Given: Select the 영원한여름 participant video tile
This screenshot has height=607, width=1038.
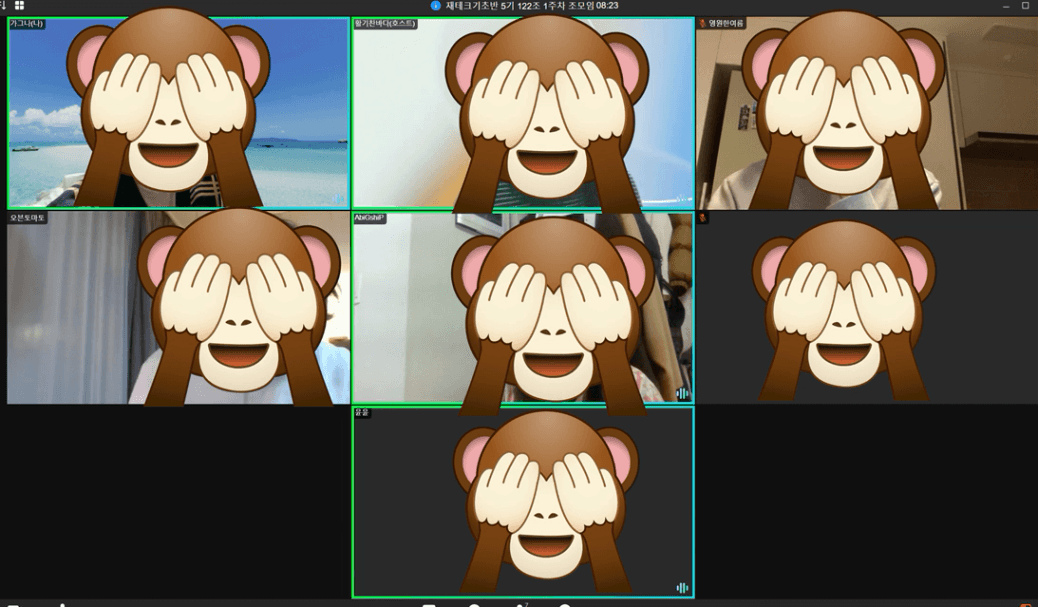Looking at the screenshot, I should pyautogui.click(x=867, y=113).
